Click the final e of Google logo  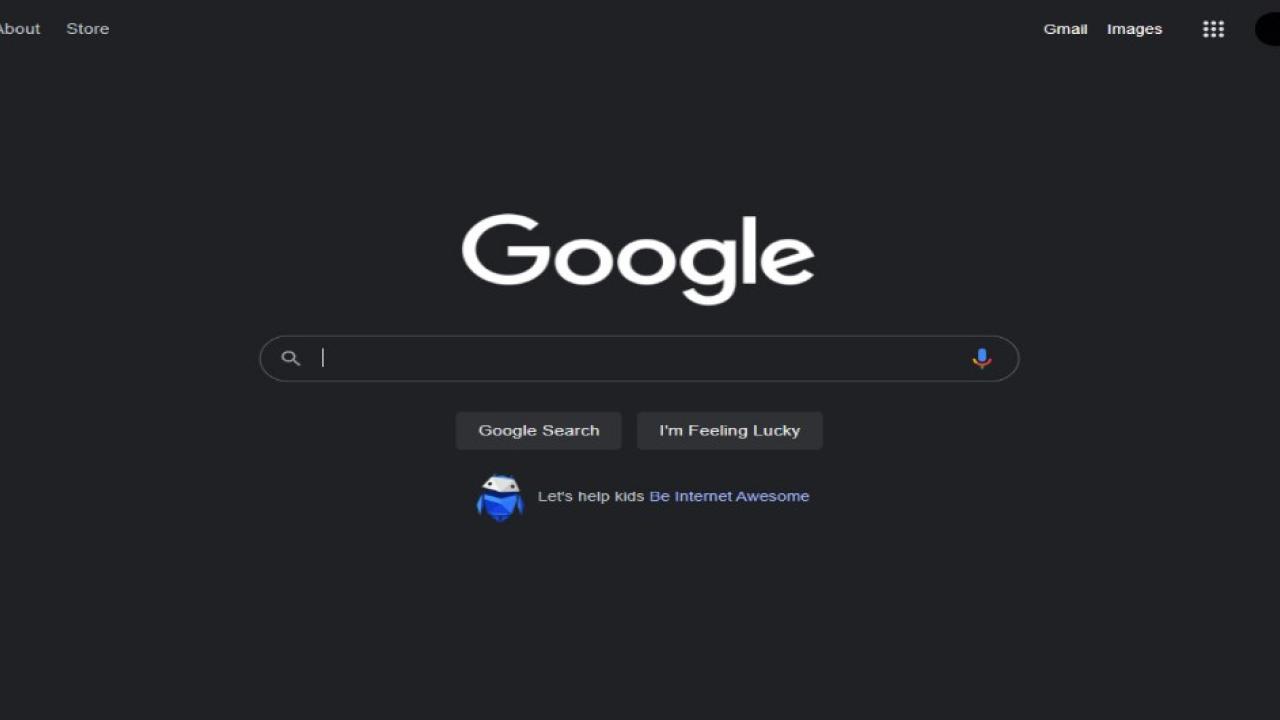787,260
